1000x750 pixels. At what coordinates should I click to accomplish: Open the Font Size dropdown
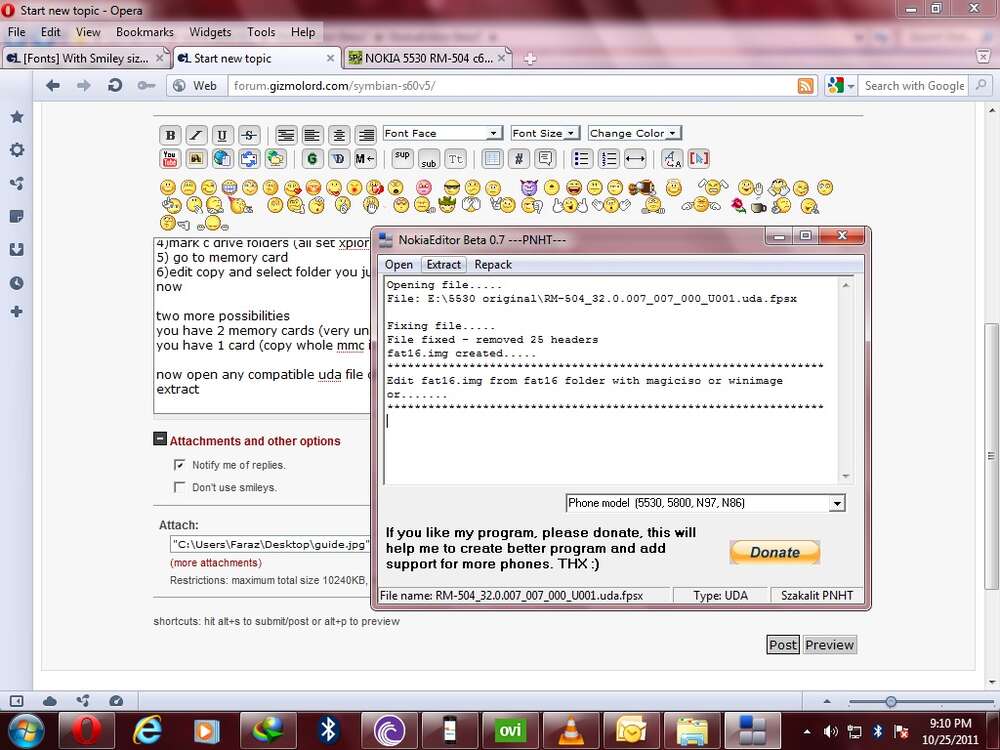pos(545,133)
